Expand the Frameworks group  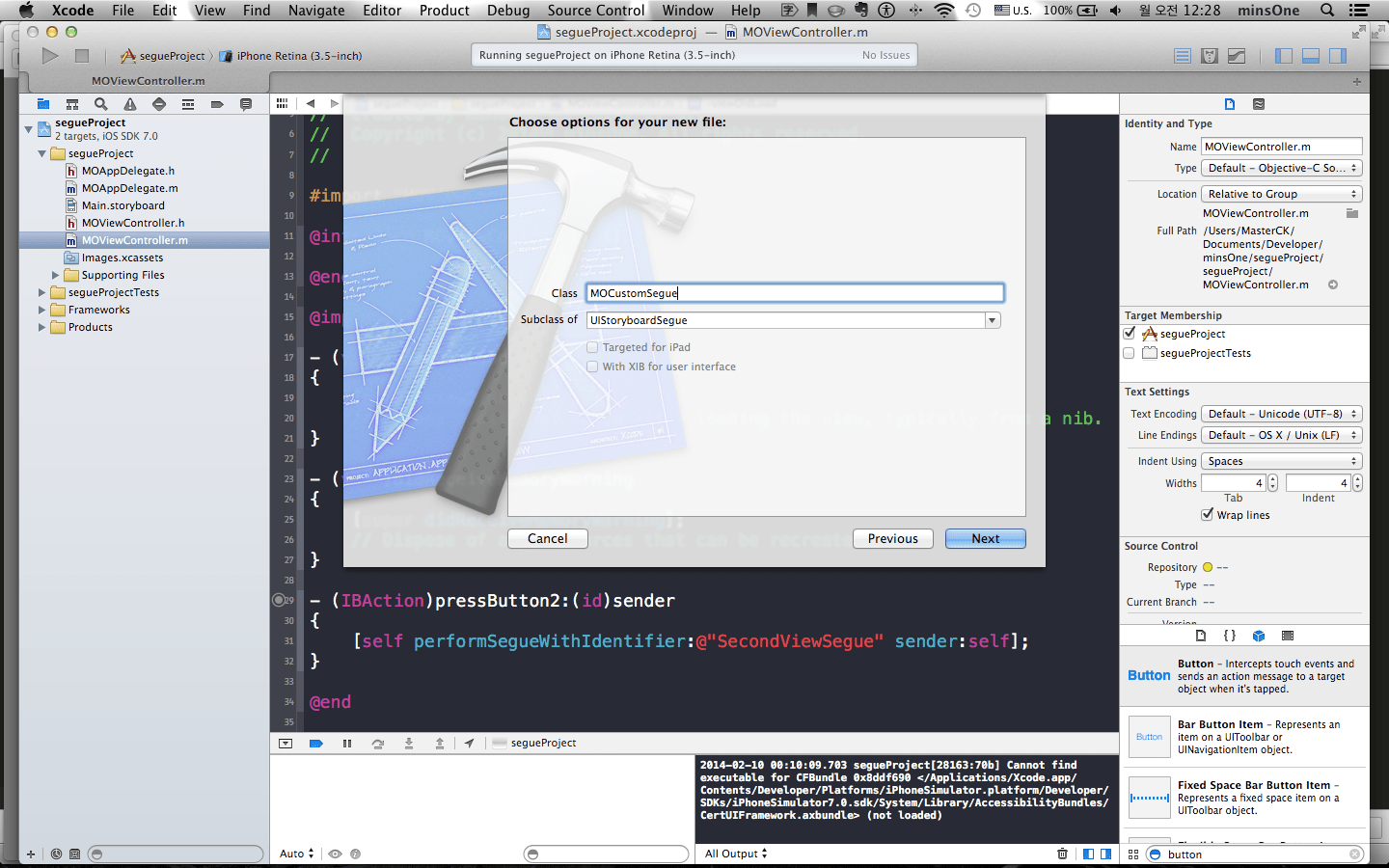click(41, 310)
